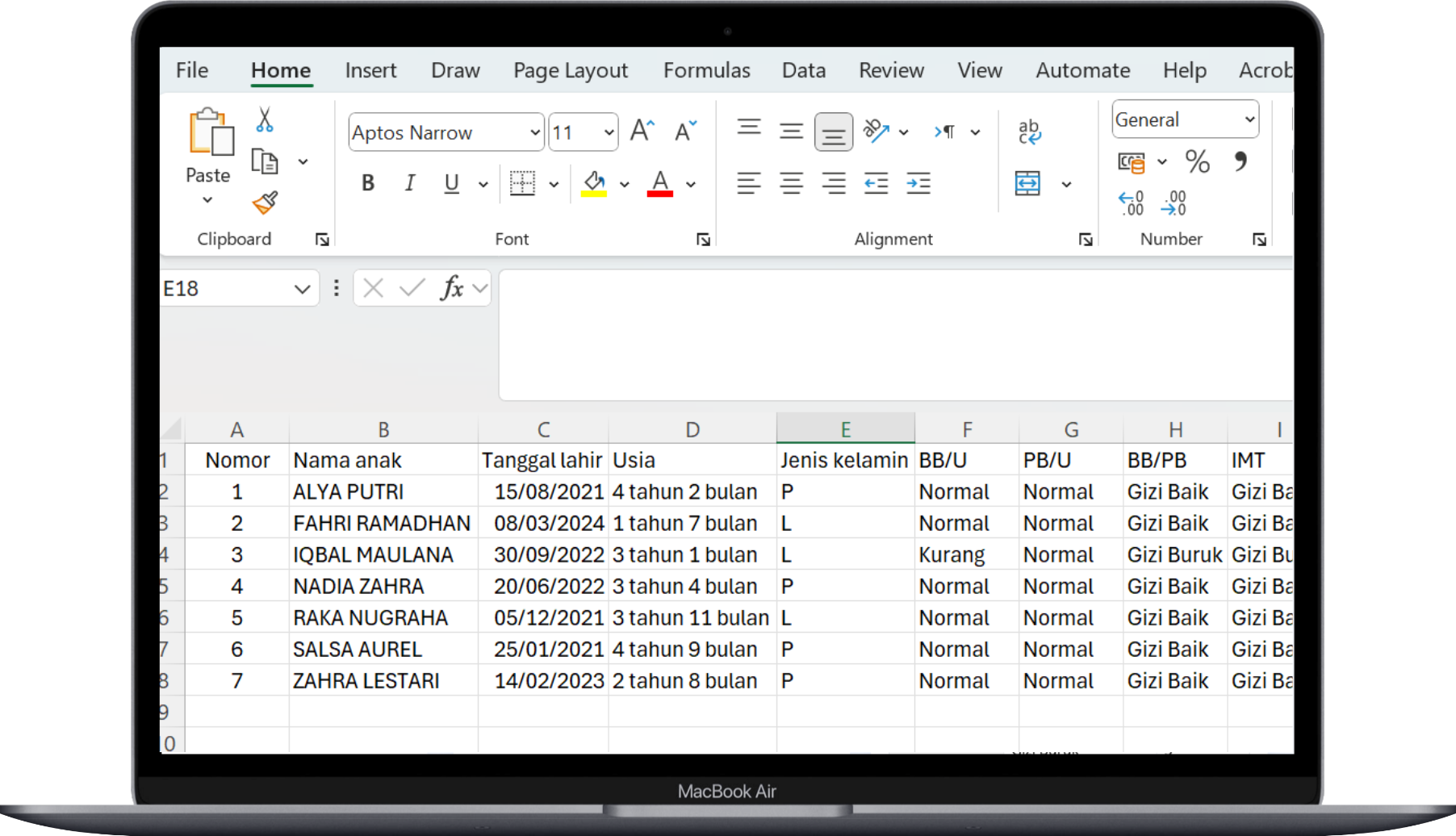The image size is (1456, 836).
Task: Click the Merge & Center icon
Action: click(1027, 184)
